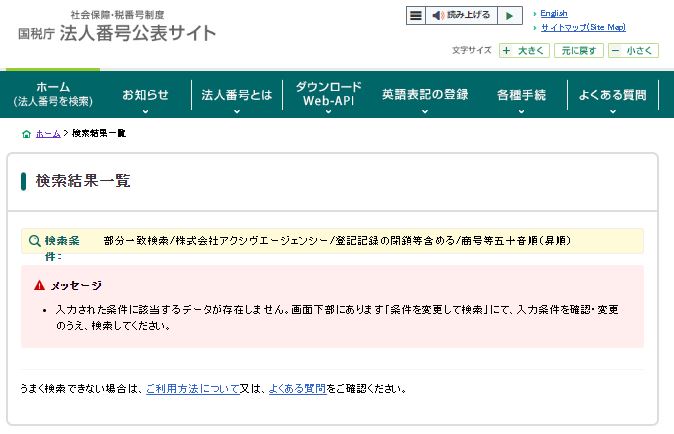Image resolution: width=674 pixels, height=434 pixels.
Task: Click the red warning triangle icon
Action: (39, 285)
